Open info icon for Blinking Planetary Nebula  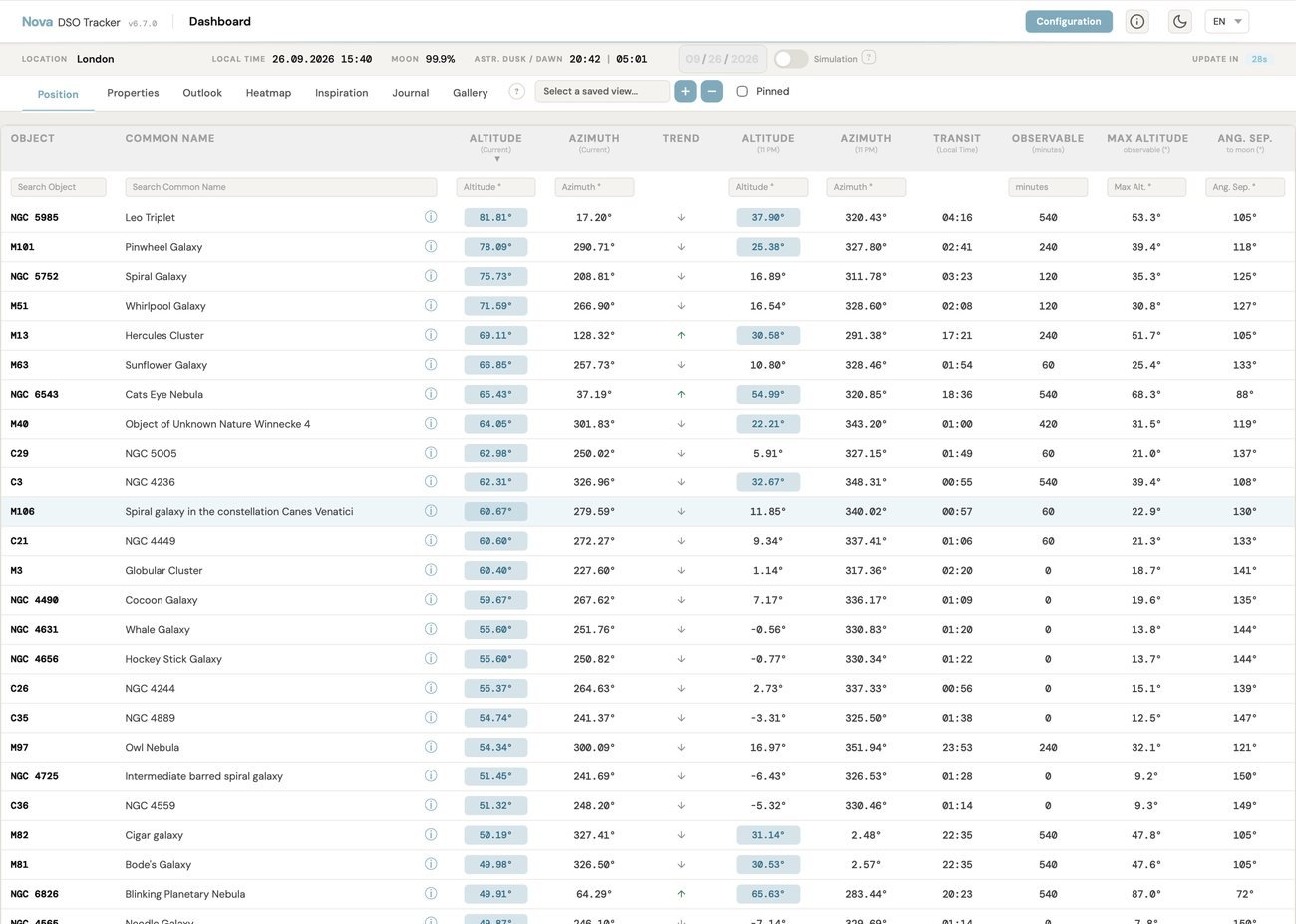pos(431,893)
